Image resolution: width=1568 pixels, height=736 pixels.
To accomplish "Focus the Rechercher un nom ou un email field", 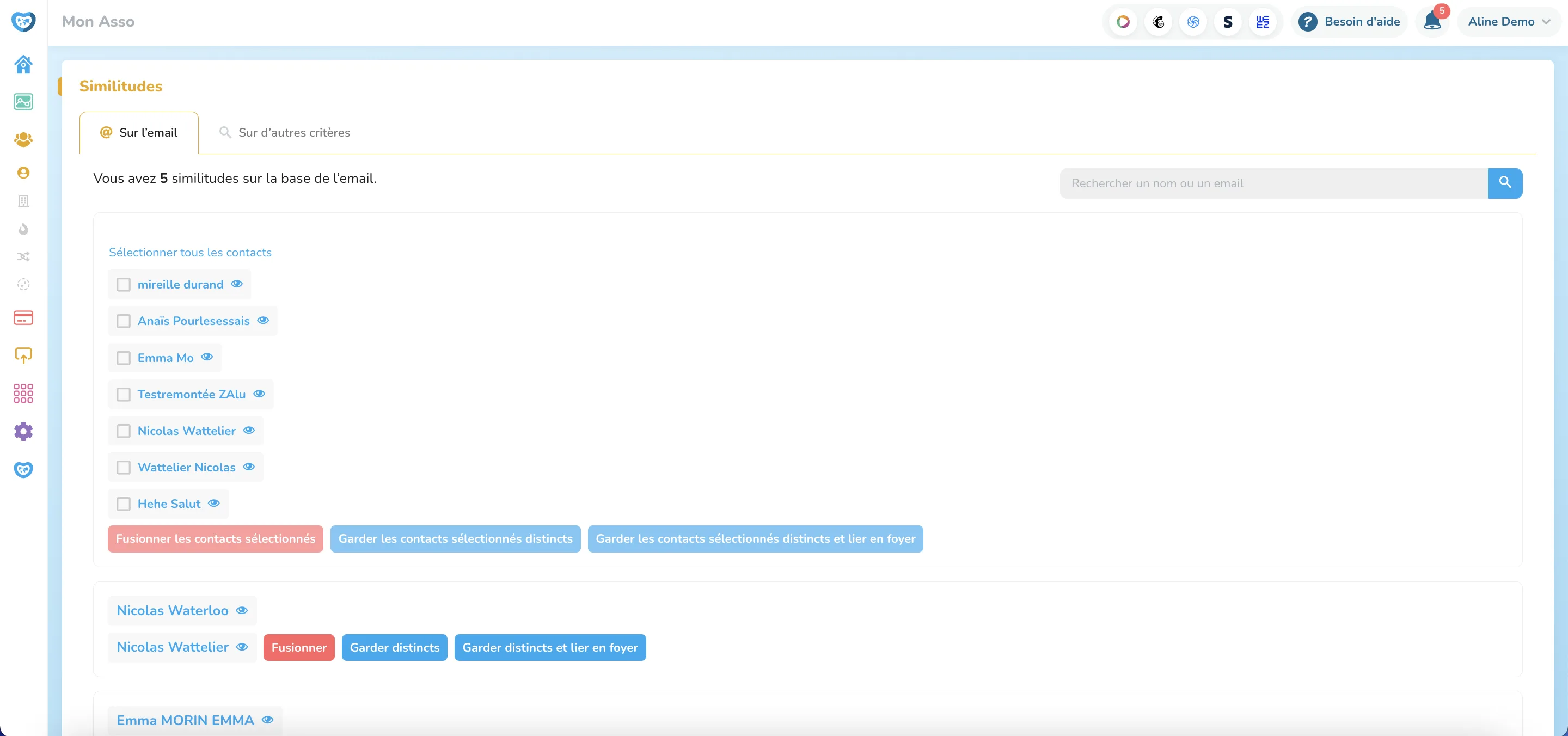I will point(1273,183).
